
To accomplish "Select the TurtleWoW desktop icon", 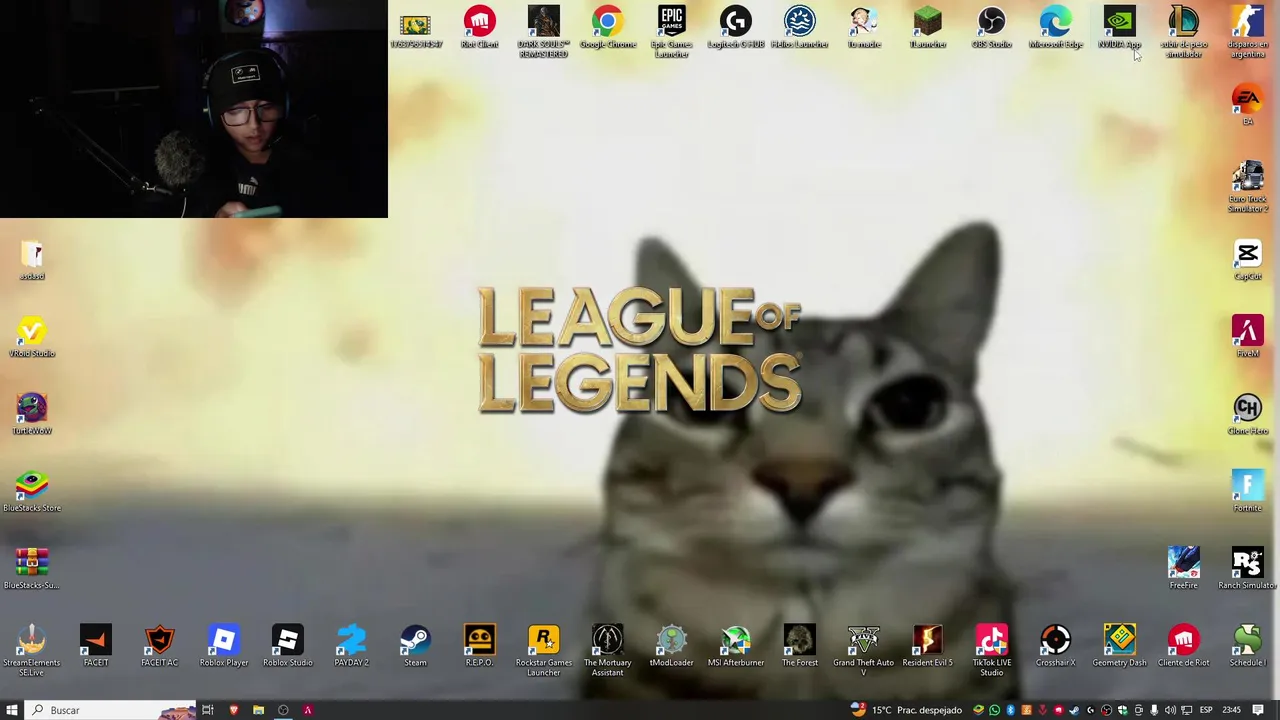I will point(32,412).
